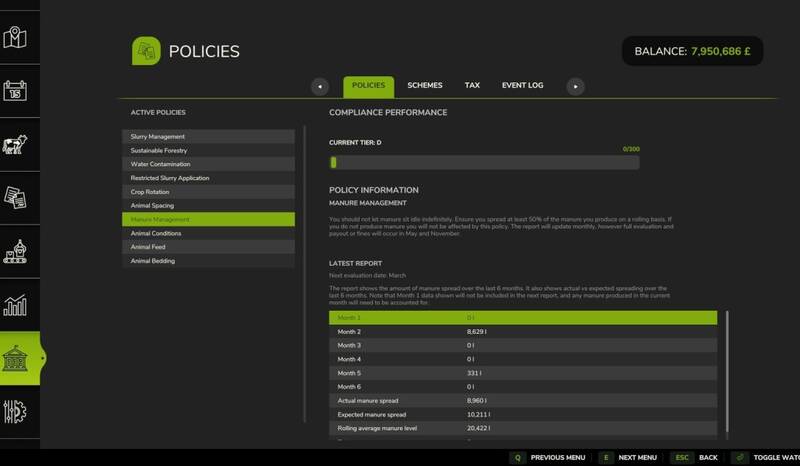Switch to the Schemes tab
This screenshot has width=800, height=466.
point(425,86)
